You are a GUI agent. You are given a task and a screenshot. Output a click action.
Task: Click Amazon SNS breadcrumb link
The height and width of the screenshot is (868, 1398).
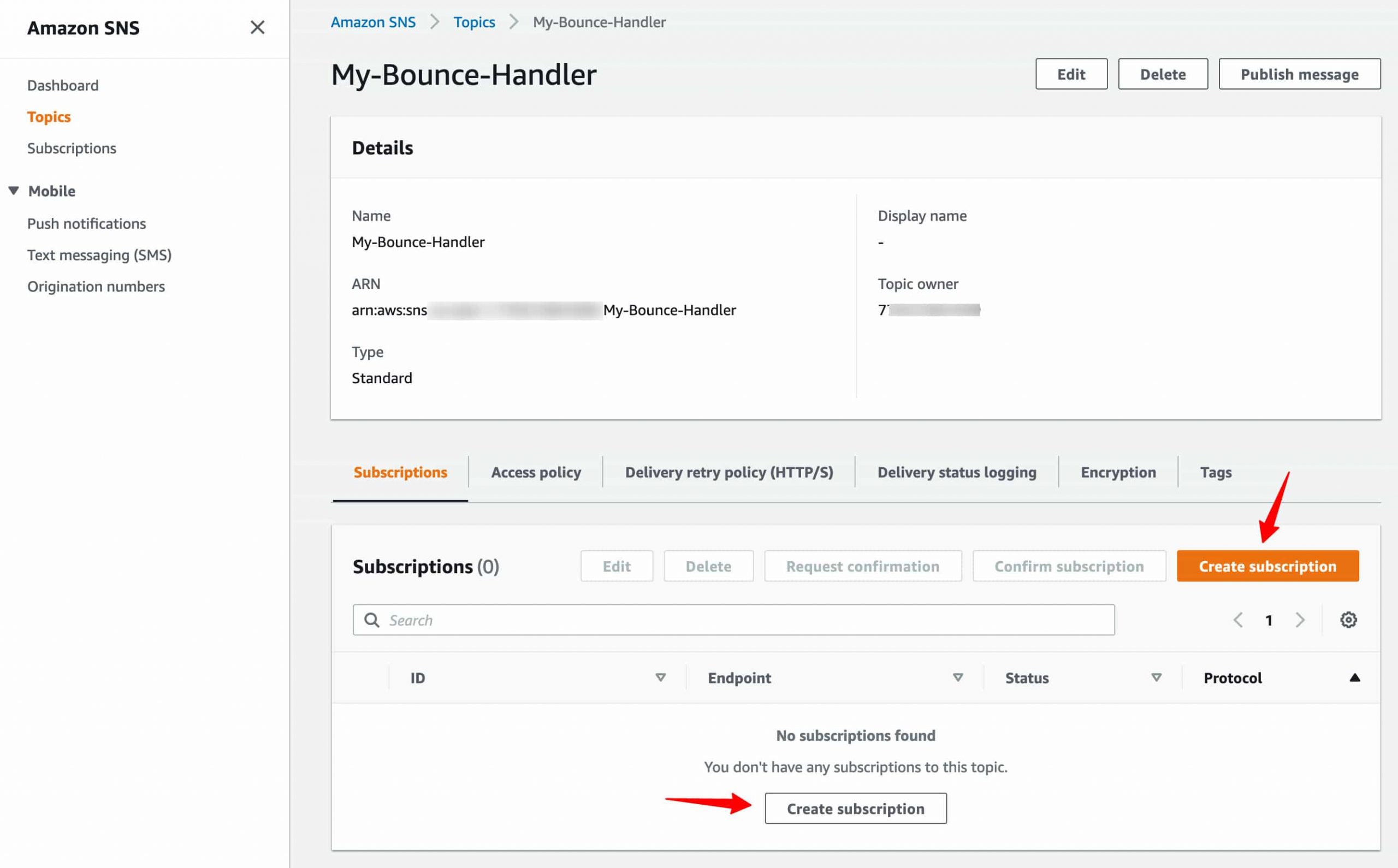pos(373,22)
